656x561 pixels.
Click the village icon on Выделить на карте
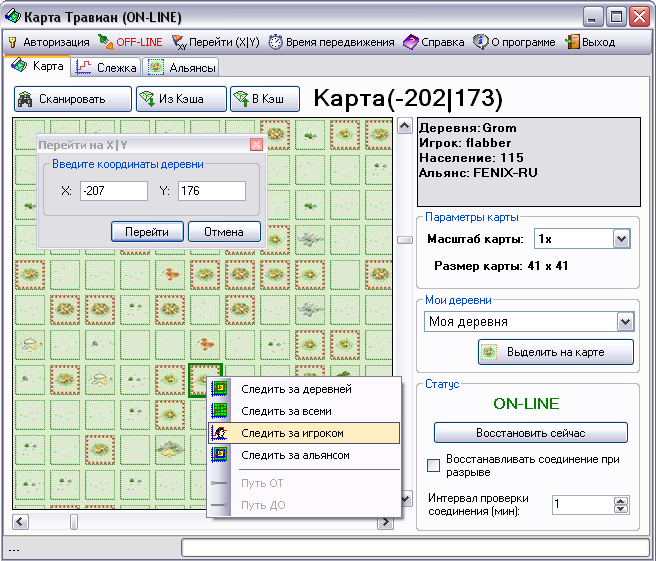point(489,352)
